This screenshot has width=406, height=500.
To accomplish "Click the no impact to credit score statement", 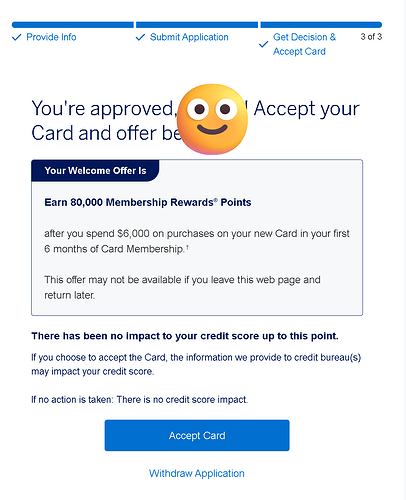I will (185, 336).
